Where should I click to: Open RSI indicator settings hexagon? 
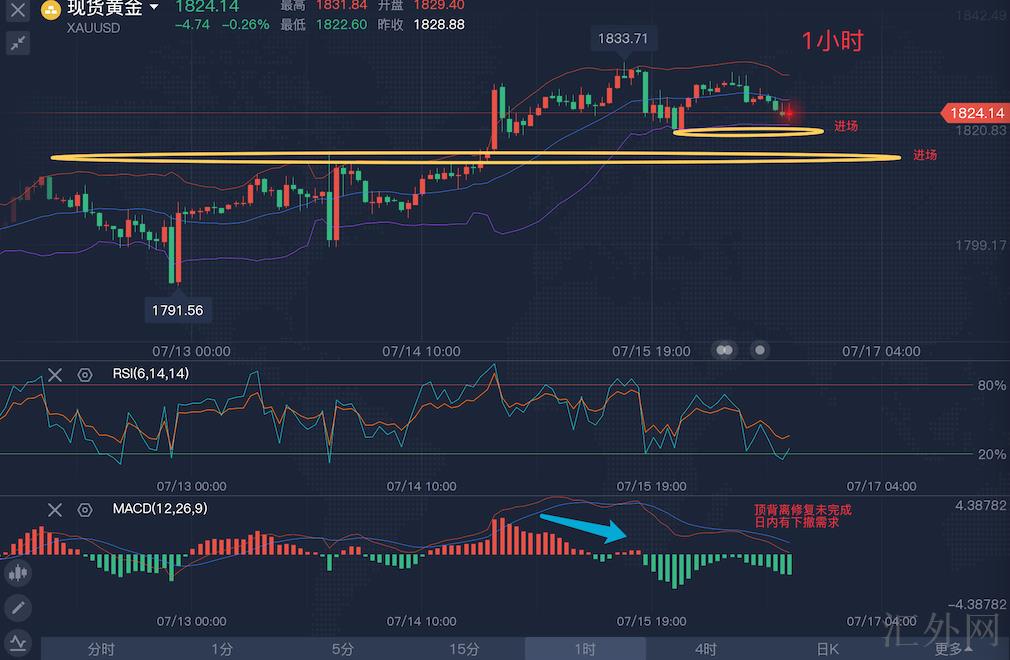point(85,374)
